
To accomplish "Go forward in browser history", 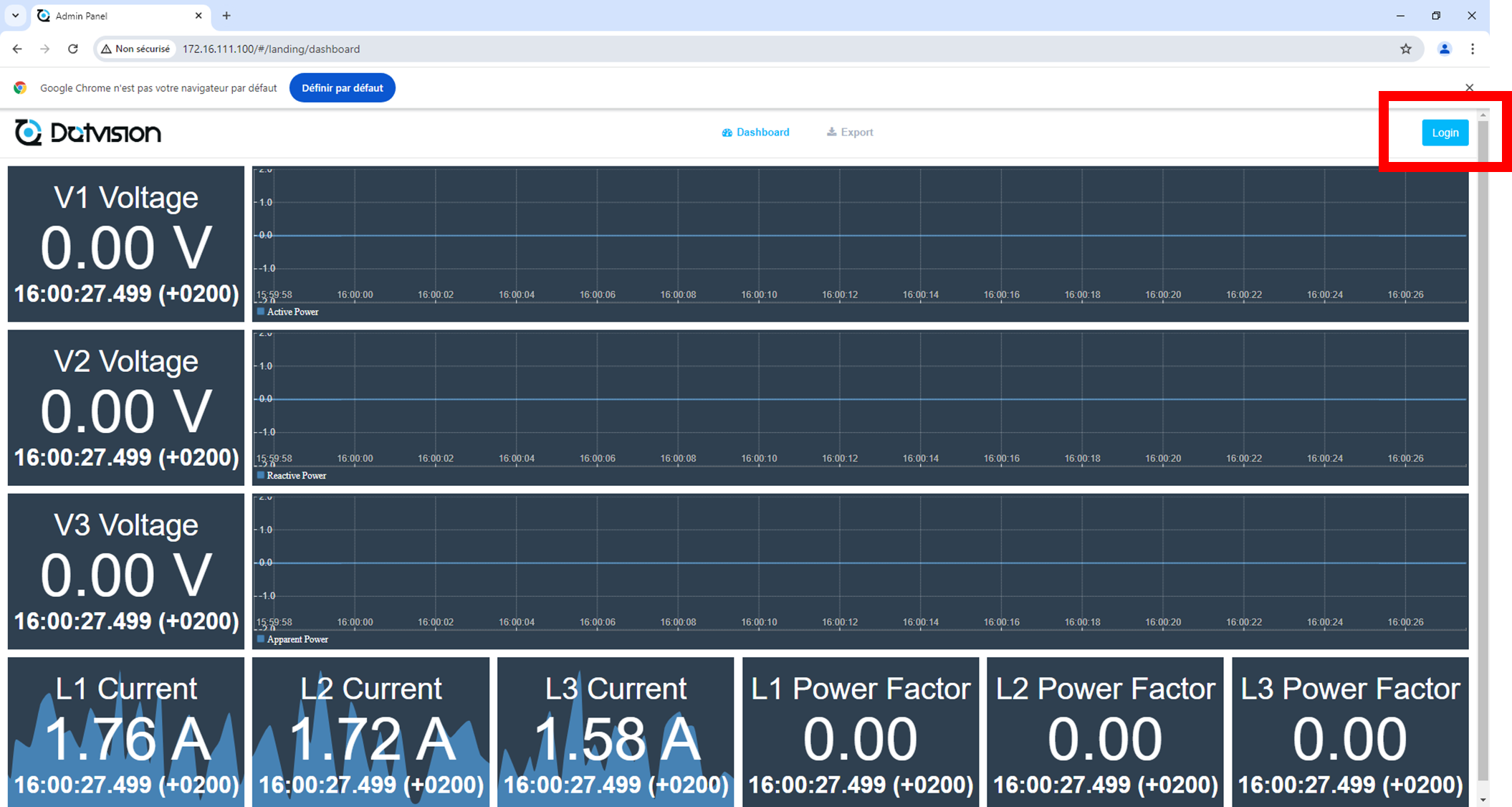I will (x=45, y=49).
